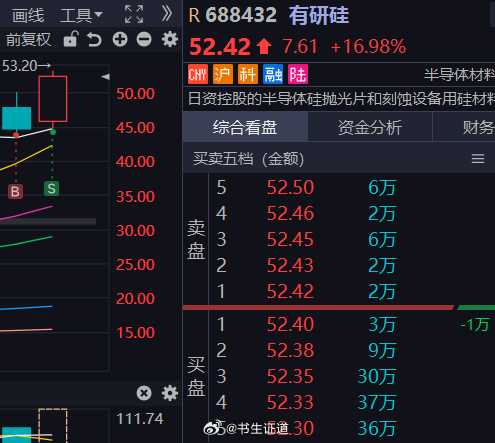Open lower indicator panel settings gear
495x443 pixels.
[170, 393]
